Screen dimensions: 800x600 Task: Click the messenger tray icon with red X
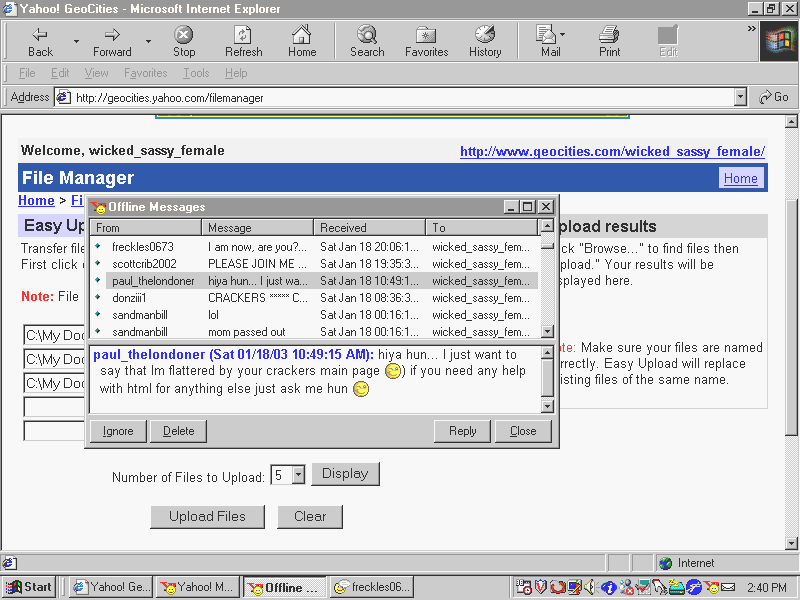pos(626,587)
